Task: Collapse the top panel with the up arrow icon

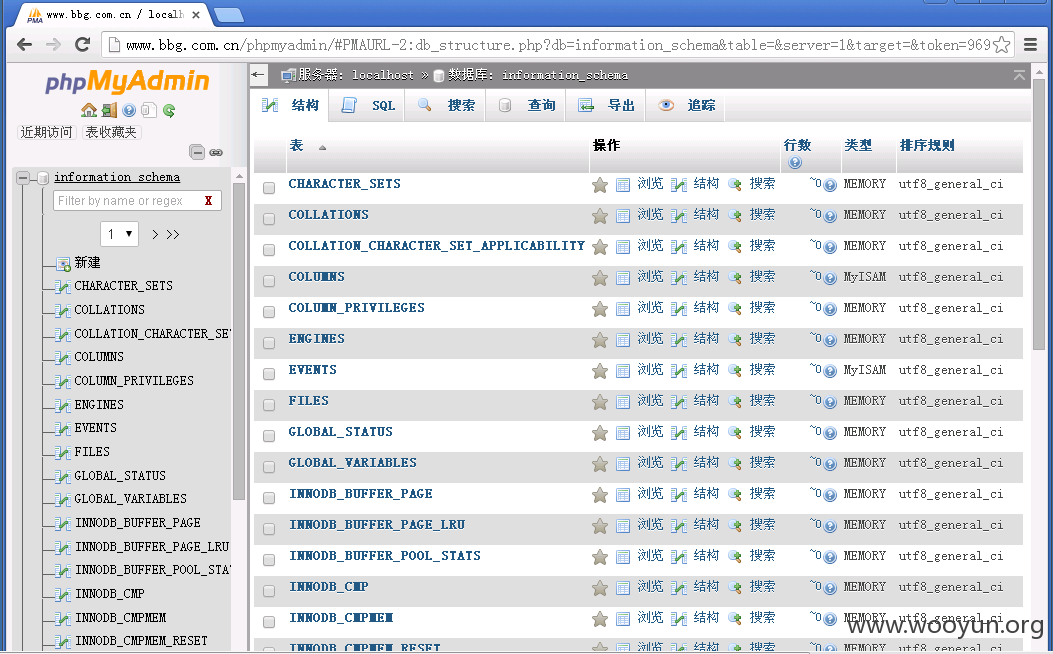Action: point(1019,75)
